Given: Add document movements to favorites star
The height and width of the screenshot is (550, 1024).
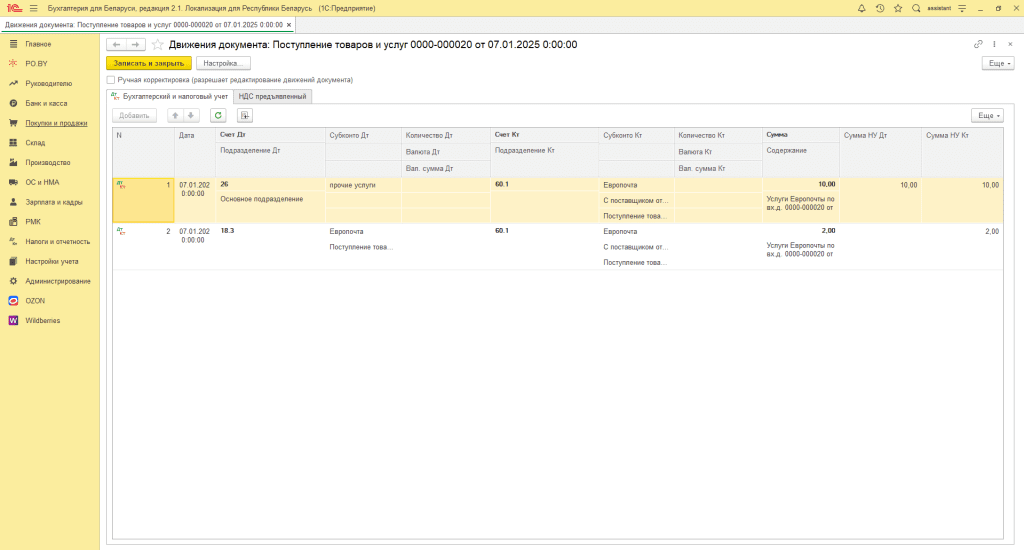Looking at the screenshot, I should click(157, 44).
